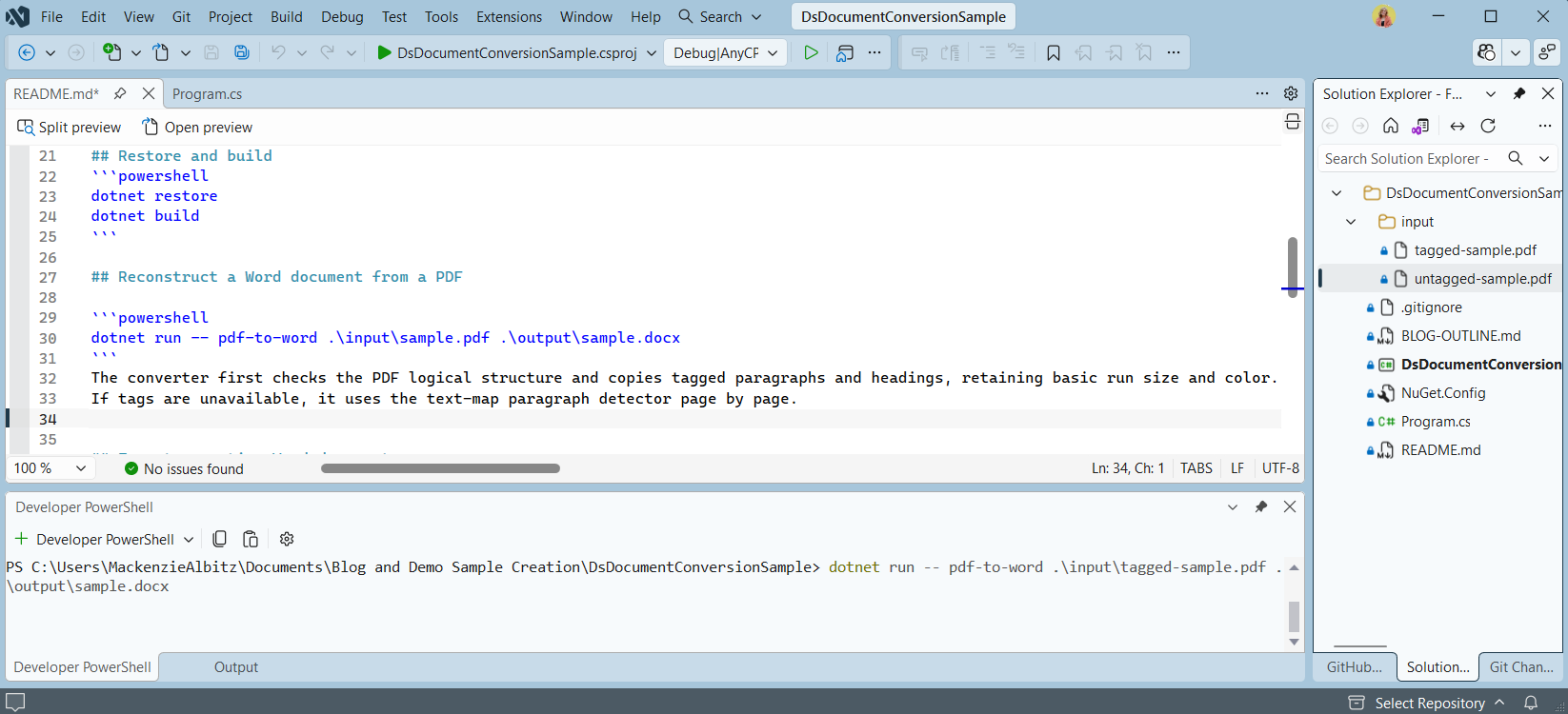1568x714 pixels.
Task: Open the Git menu
Action: (x=181, y=16)
